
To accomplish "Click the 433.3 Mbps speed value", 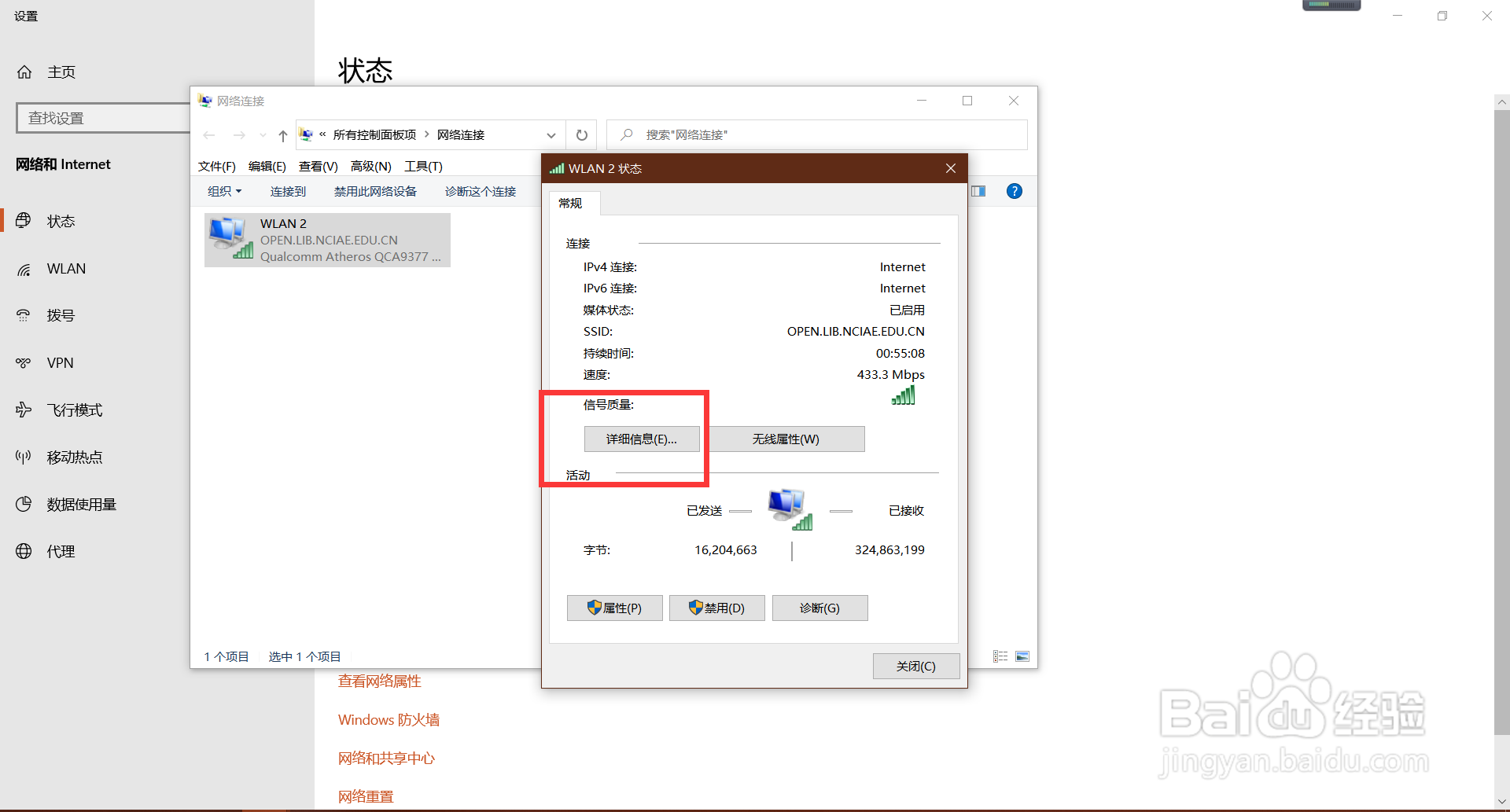I will 891,374.
